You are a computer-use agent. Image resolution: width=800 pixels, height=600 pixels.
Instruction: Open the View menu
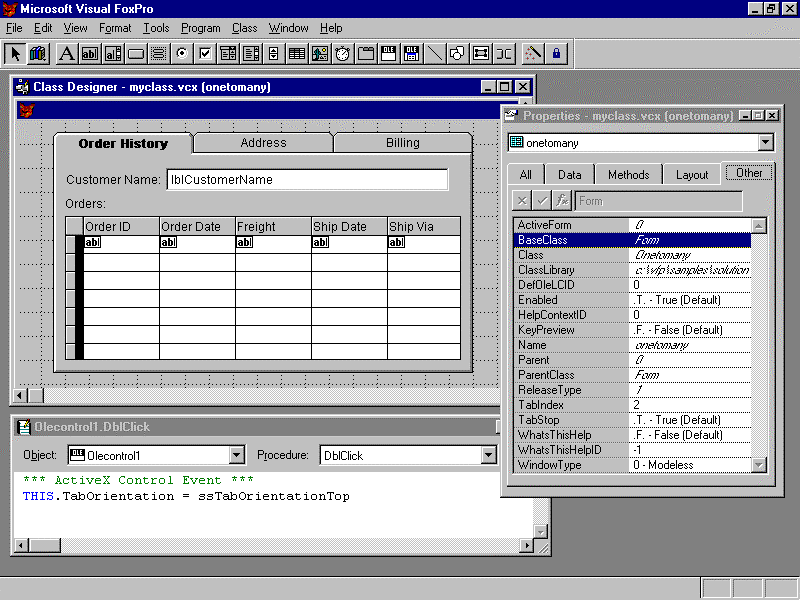pyautogui.click(x=75, y=28)
